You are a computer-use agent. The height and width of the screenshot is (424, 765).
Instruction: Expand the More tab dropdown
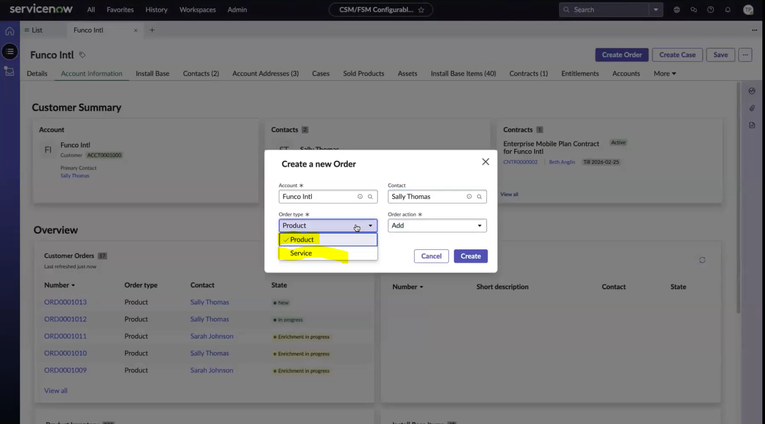click(664, 74)
